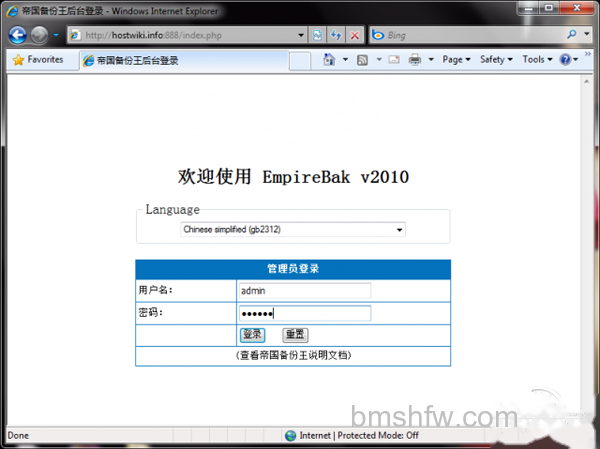The image size is (600, 449).
Task: Click the 用户名 field containing admin
Action: click(x=305, y=291)
